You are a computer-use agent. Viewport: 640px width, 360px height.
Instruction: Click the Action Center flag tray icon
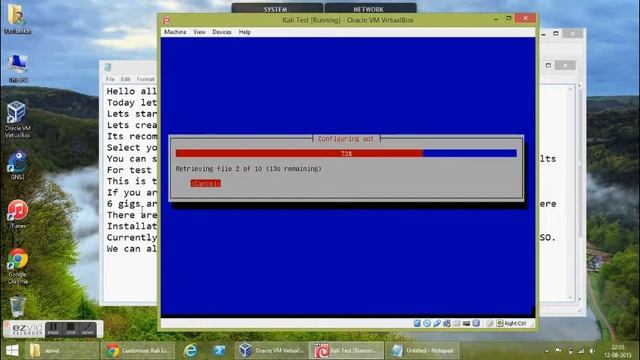558,351
